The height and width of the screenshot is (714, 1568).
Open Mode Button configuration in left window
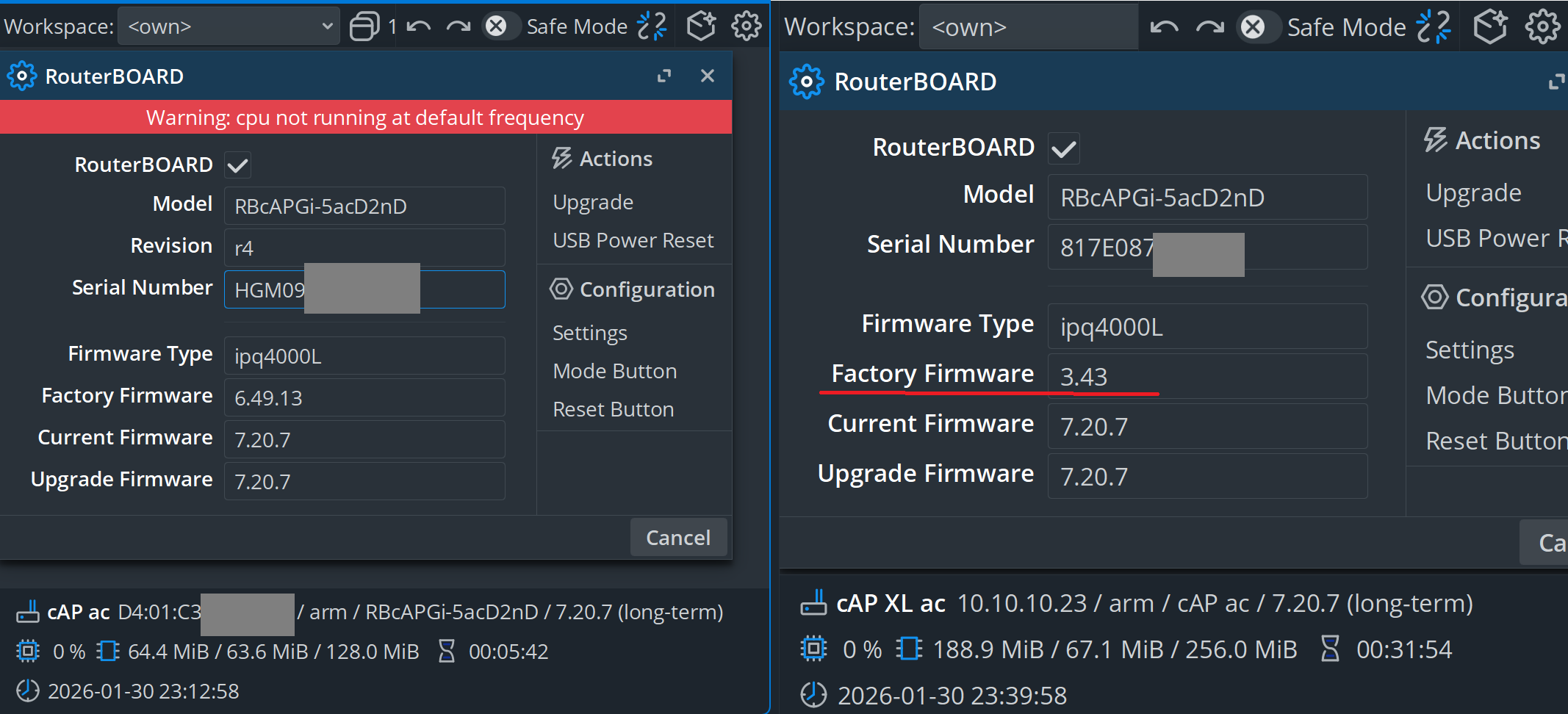(614, 371)
